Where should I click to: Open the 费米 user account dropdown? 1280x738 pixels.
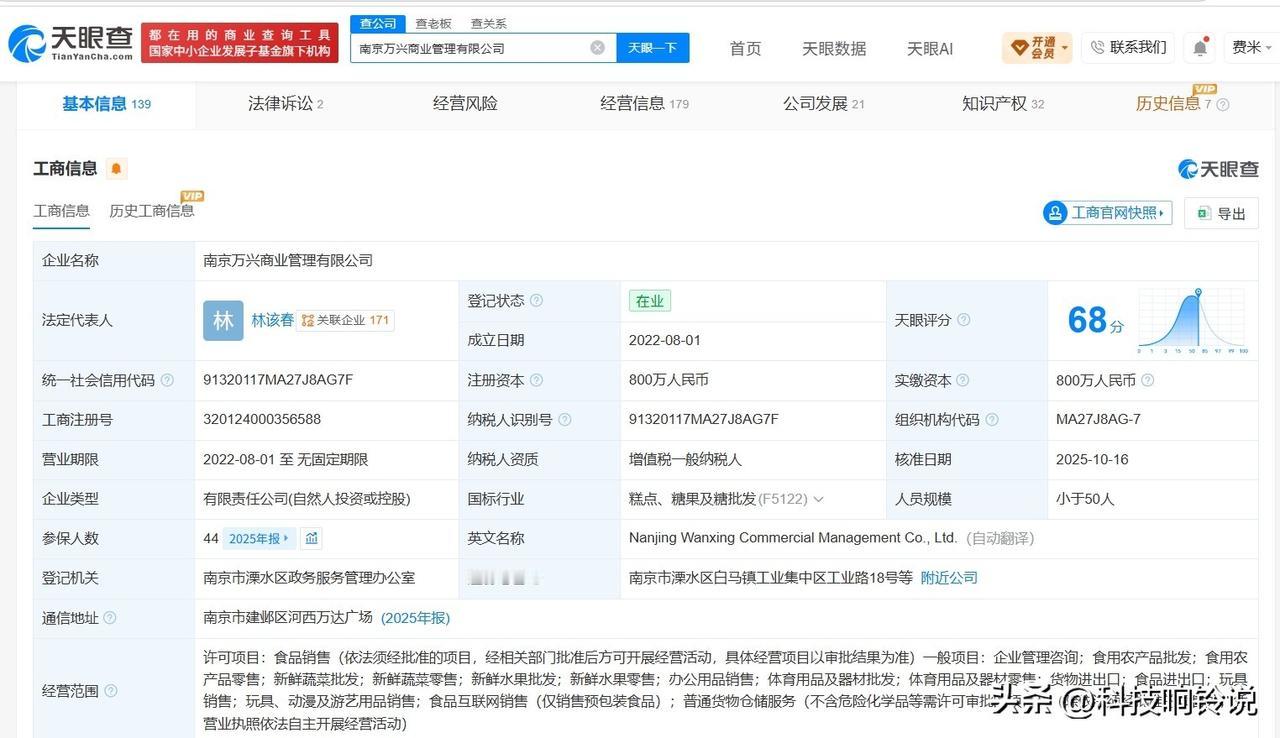[1251, 47]
